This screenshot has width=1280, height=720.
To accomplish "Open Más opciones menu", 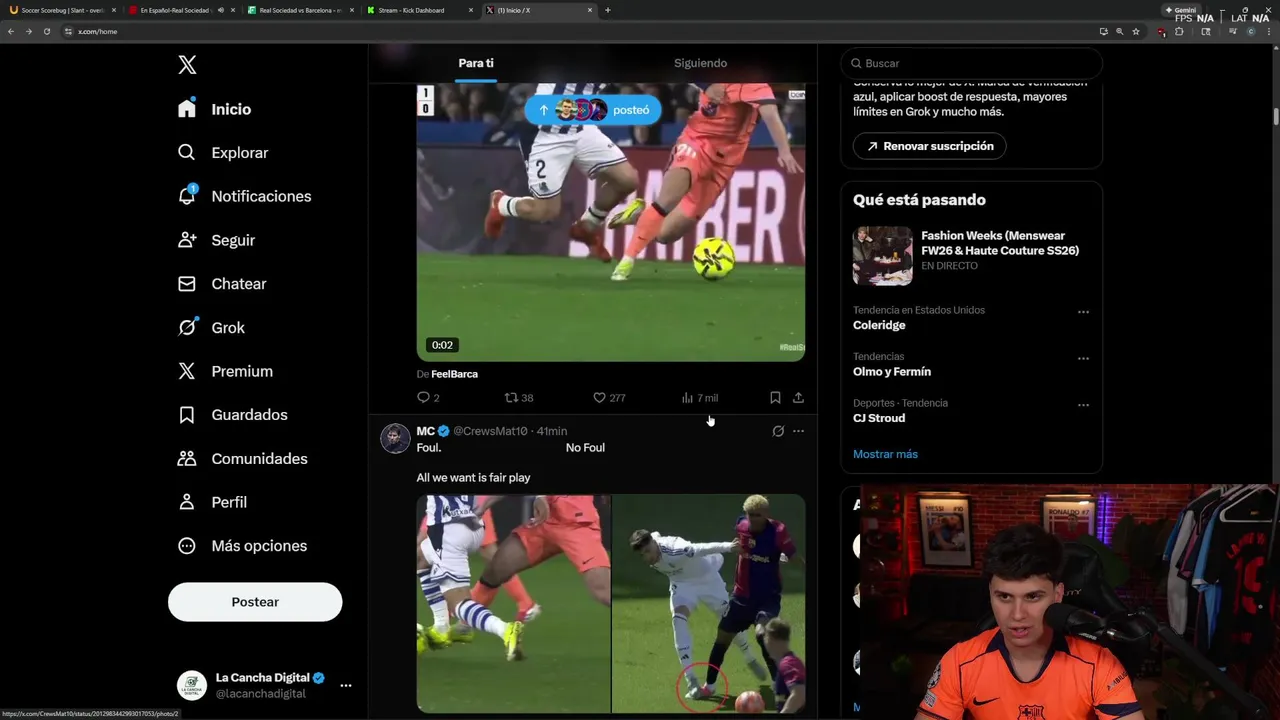I will point(242,546).
